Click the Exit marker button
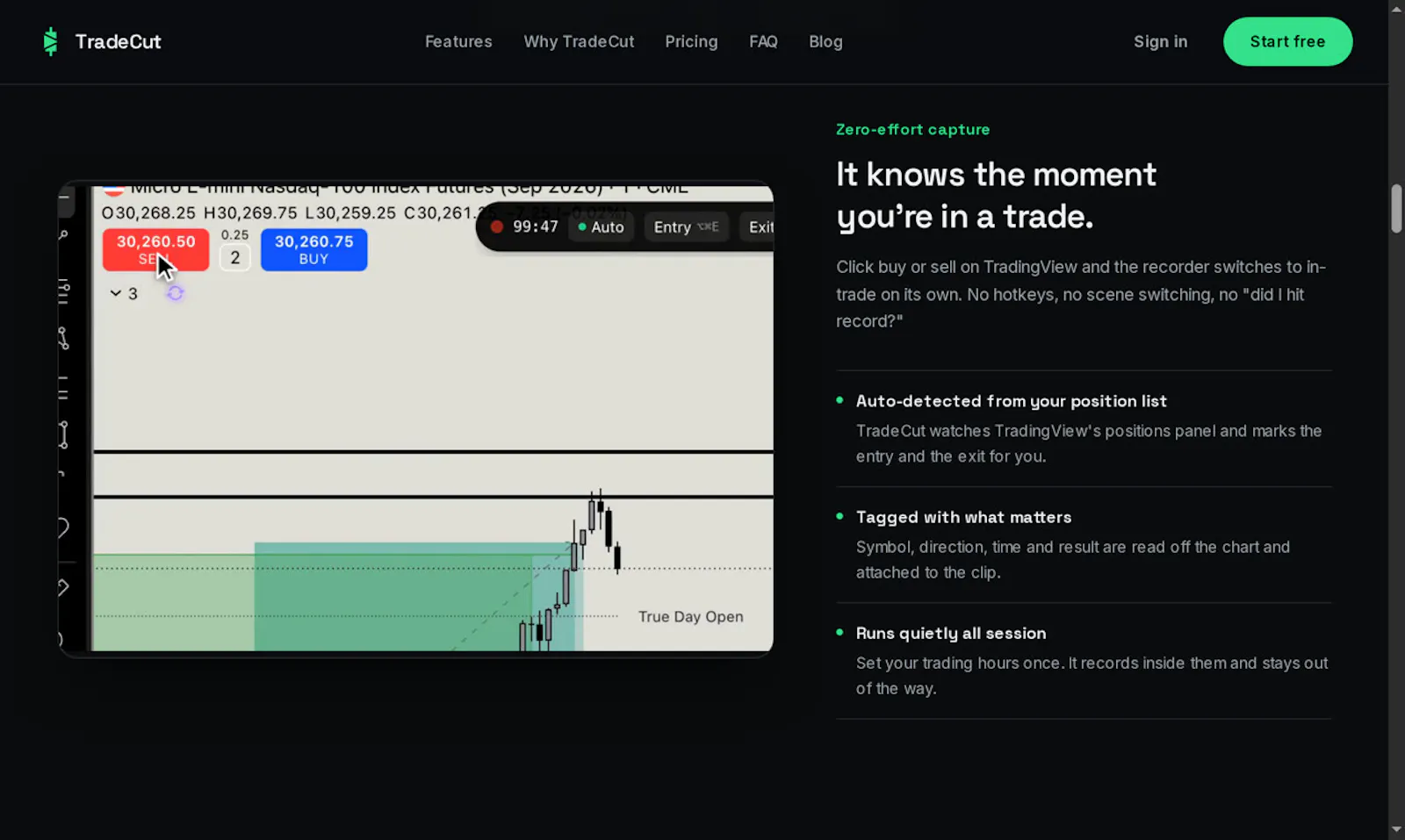1405x840 pixels. [757, 226]
